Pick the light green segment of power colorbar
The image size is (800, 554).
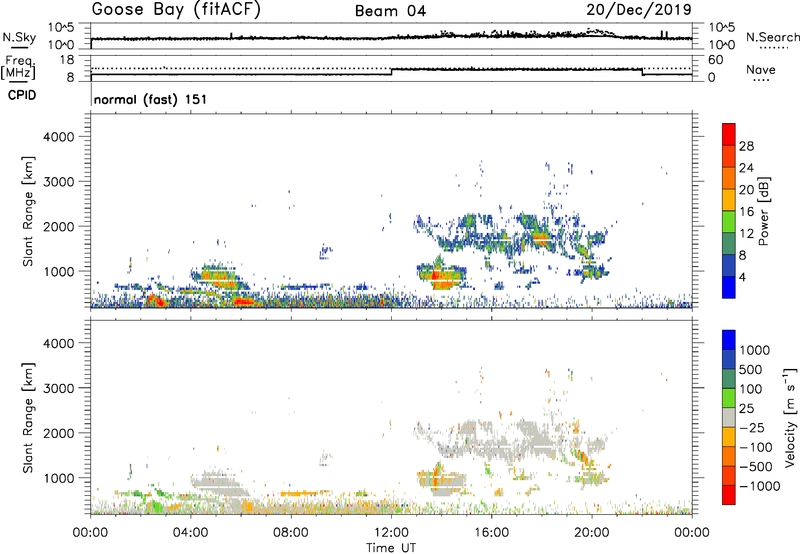tap(729, 222)
